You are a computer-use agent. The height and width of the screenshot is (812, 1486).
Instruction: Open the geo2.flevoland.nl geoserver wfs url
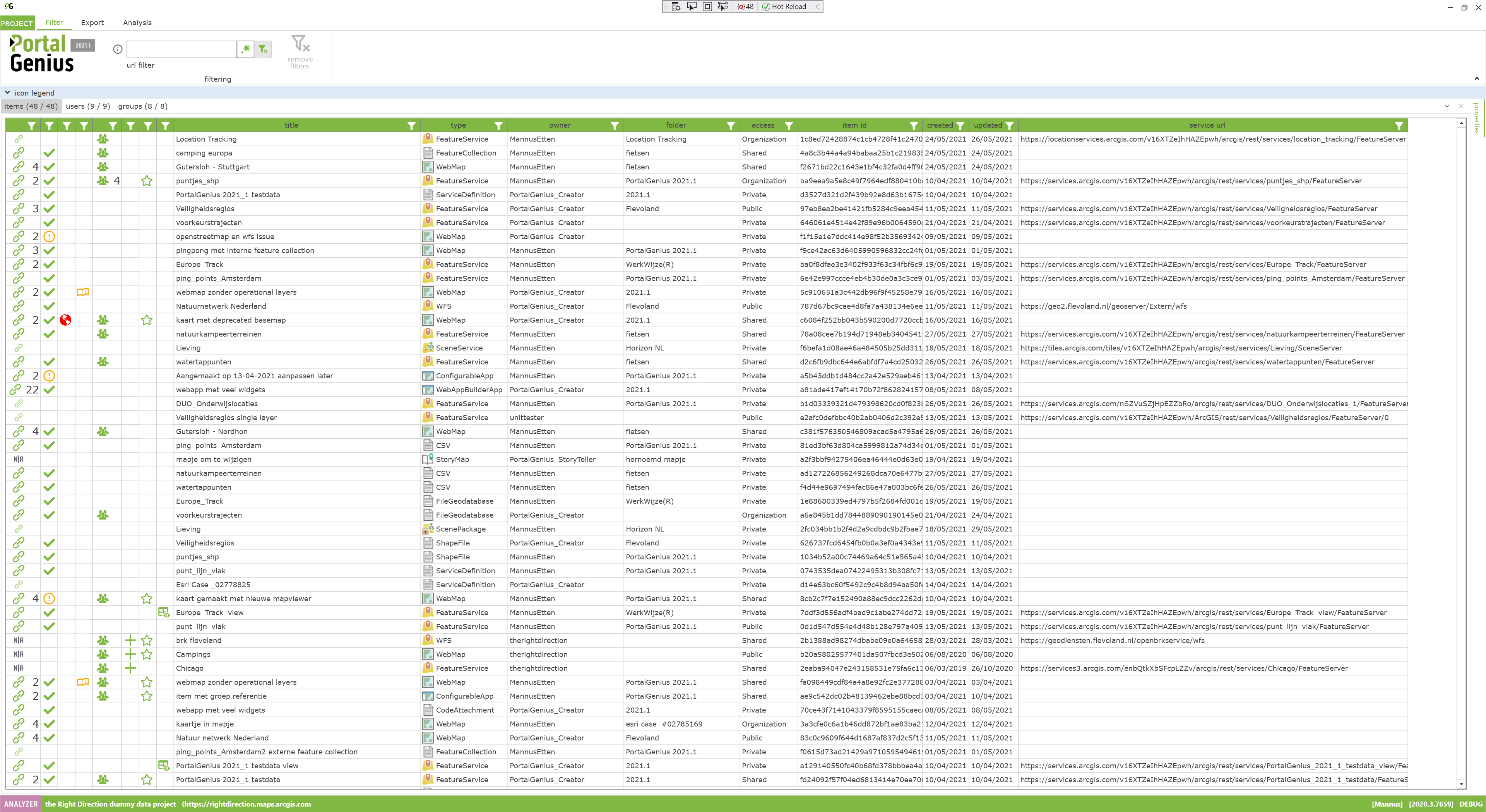[x=1104, y=306]
